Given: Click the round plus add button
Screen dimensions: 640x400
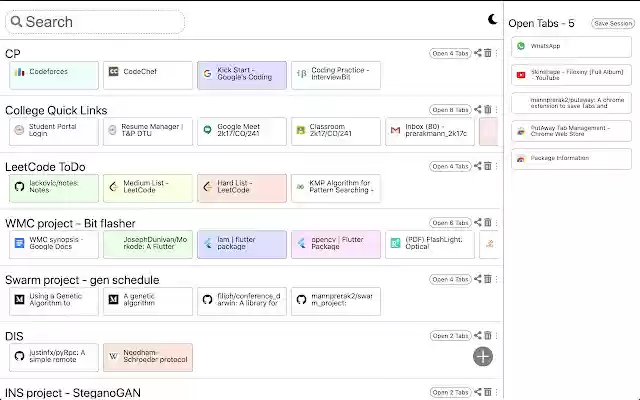Looking at the screenshot, I should [483, 357].
